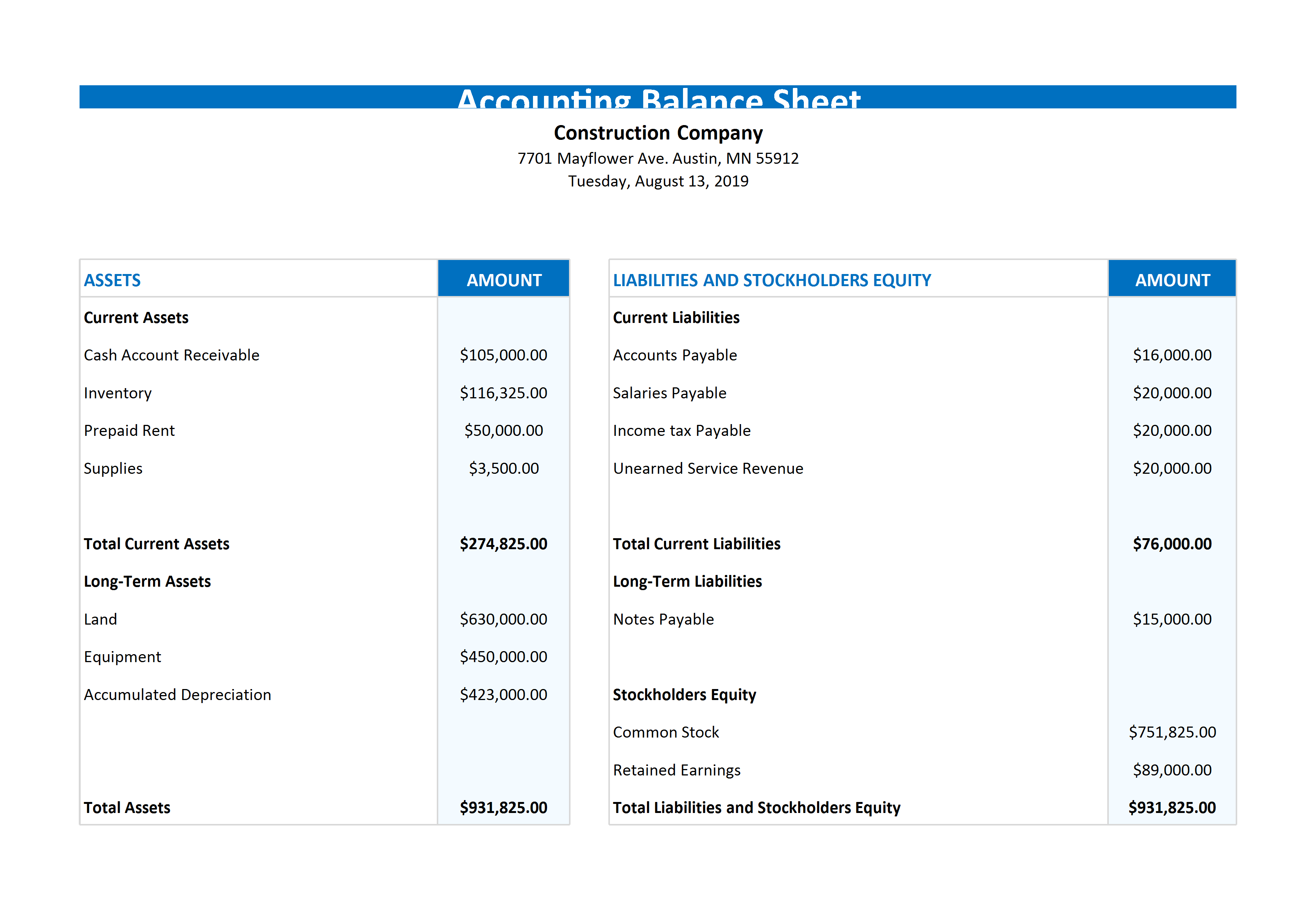The width and height of the screenshot is (1316, 910).
Task: Click the 'Cash Account Receivable' row label
Action: click(x=172, y=355)
